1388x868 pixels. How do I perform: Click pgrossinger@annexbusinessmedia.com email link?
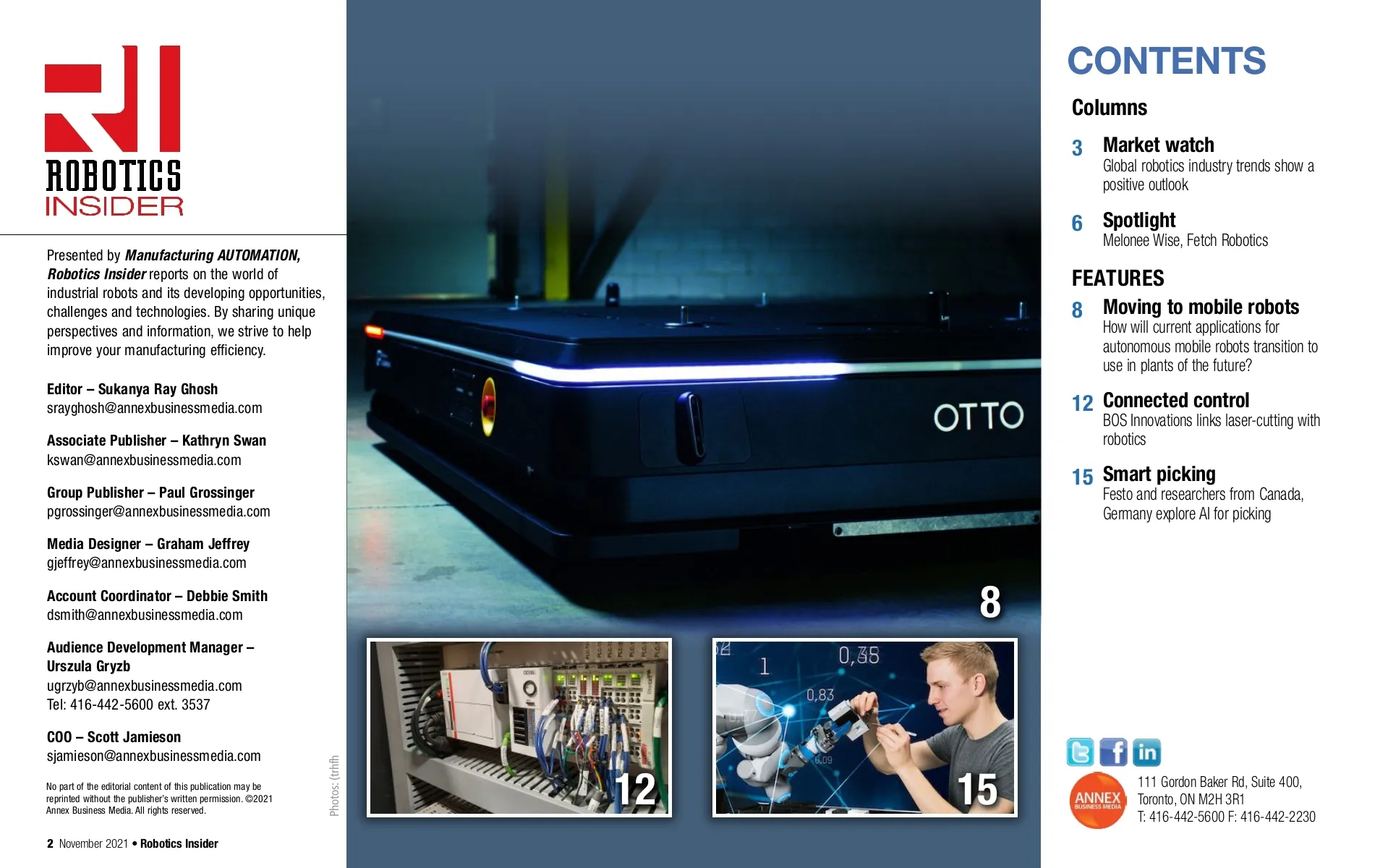[158, 512]
